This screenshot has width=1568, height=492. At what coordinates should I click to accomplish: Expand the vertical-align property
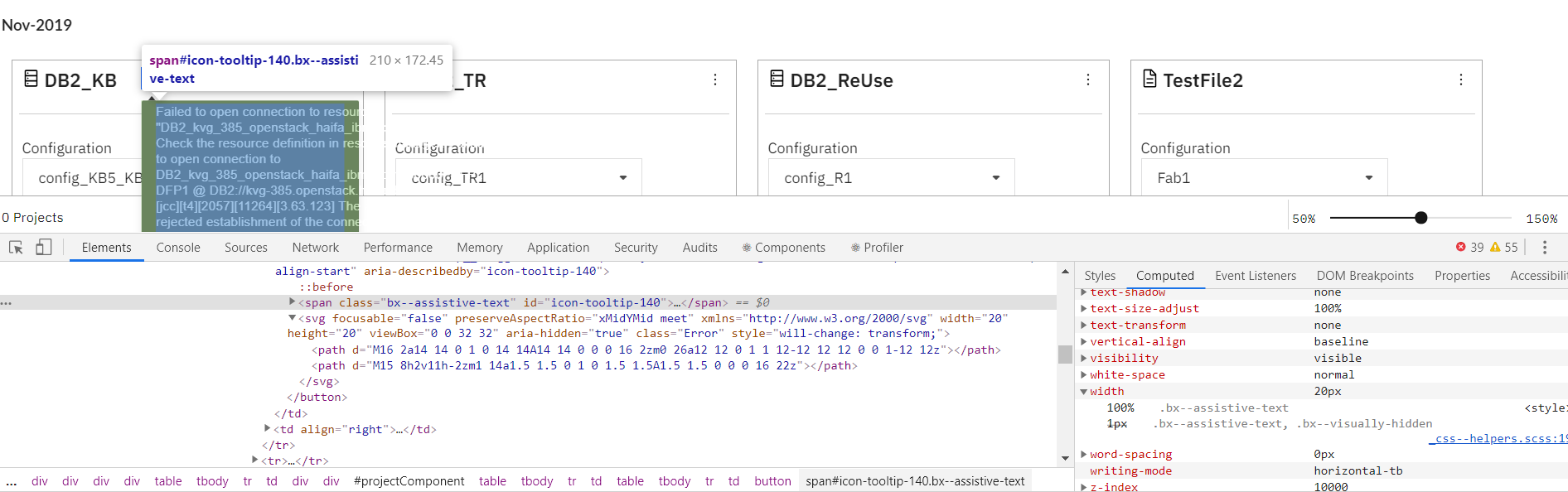pos(1083,341)
